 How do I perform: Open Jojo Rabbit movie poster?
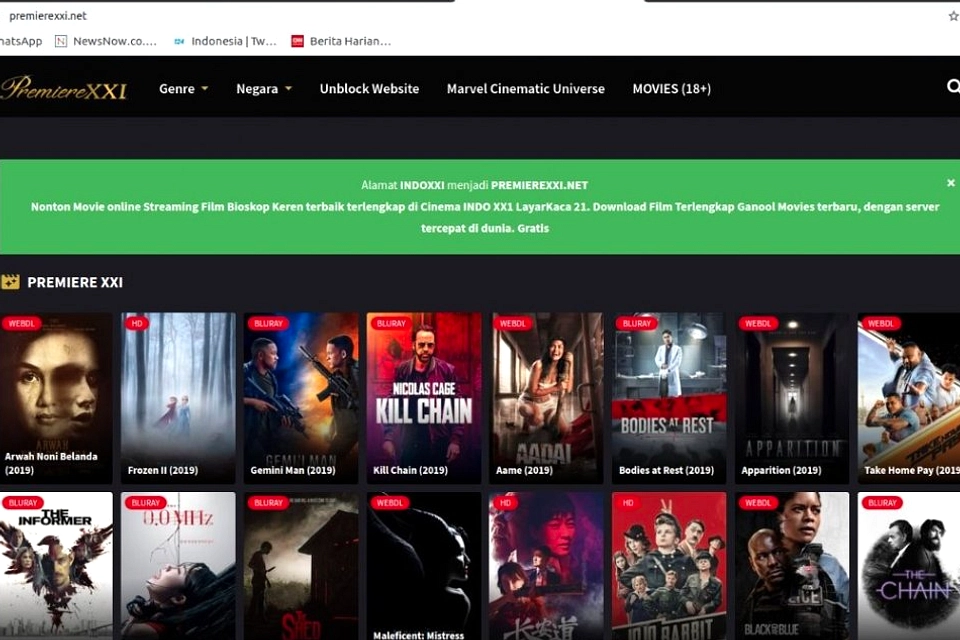tap(669, 566)
